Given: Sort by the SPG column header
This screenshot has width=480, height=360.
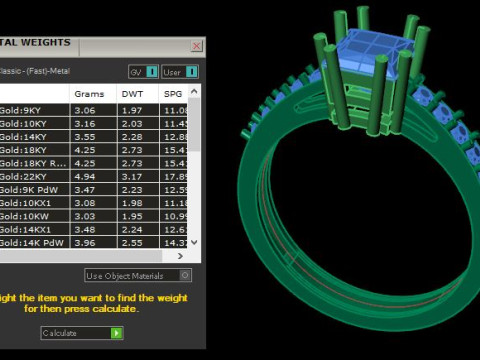Looking at the screenshot, I should click(x=173, y=94).
